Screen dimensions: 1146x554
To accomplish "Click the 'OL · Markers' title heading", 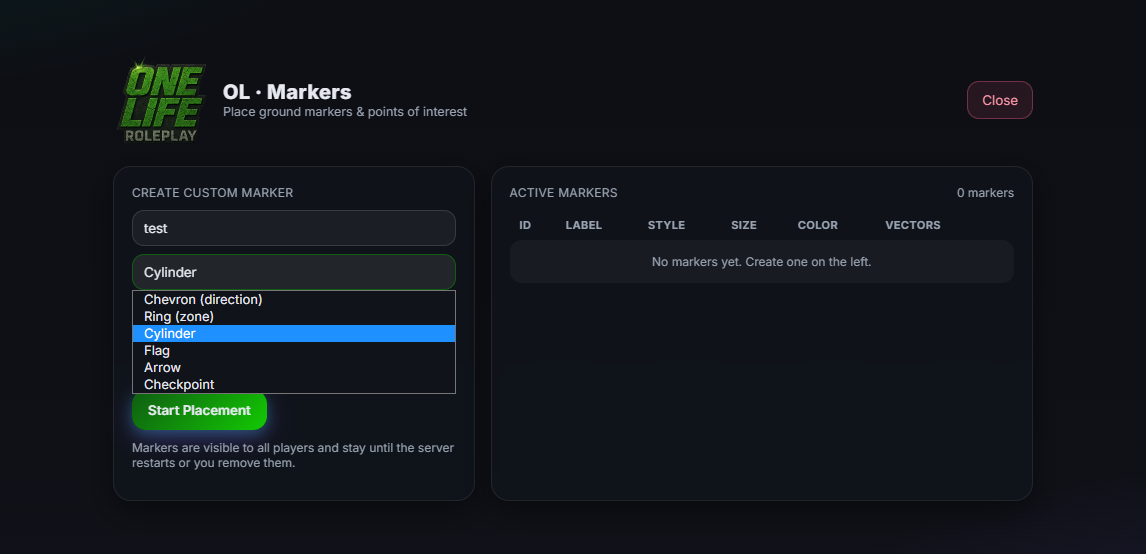I will click(x=286, y=92).
